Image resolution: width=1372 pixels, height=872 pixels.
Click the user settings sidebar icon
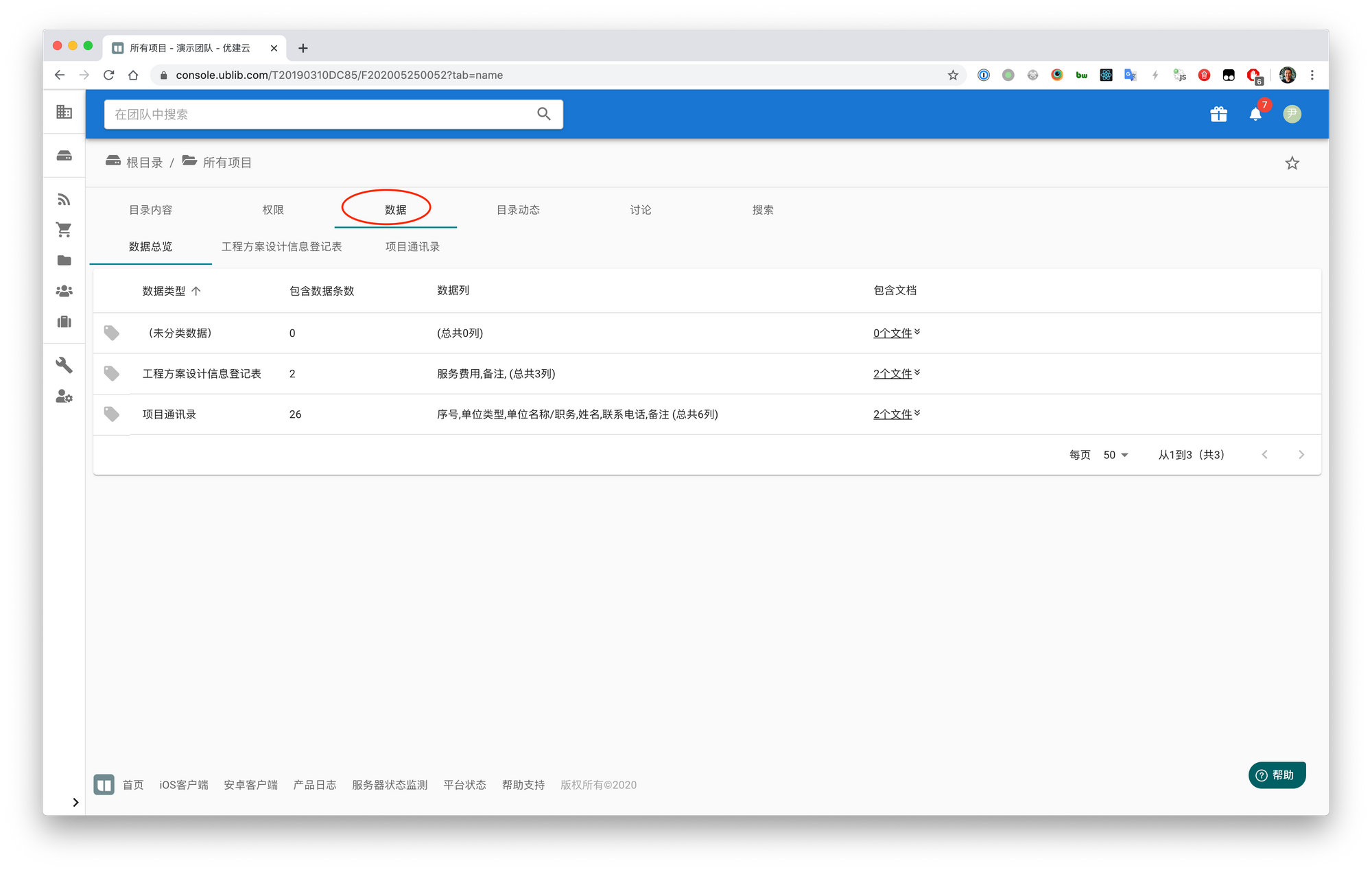point(64,397)
